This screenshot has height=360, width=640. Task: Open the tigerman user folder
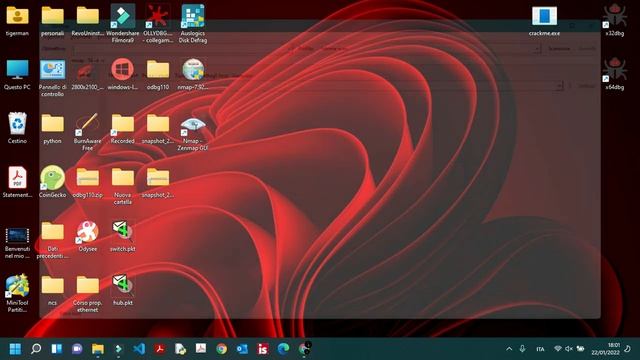coord(17,16)
